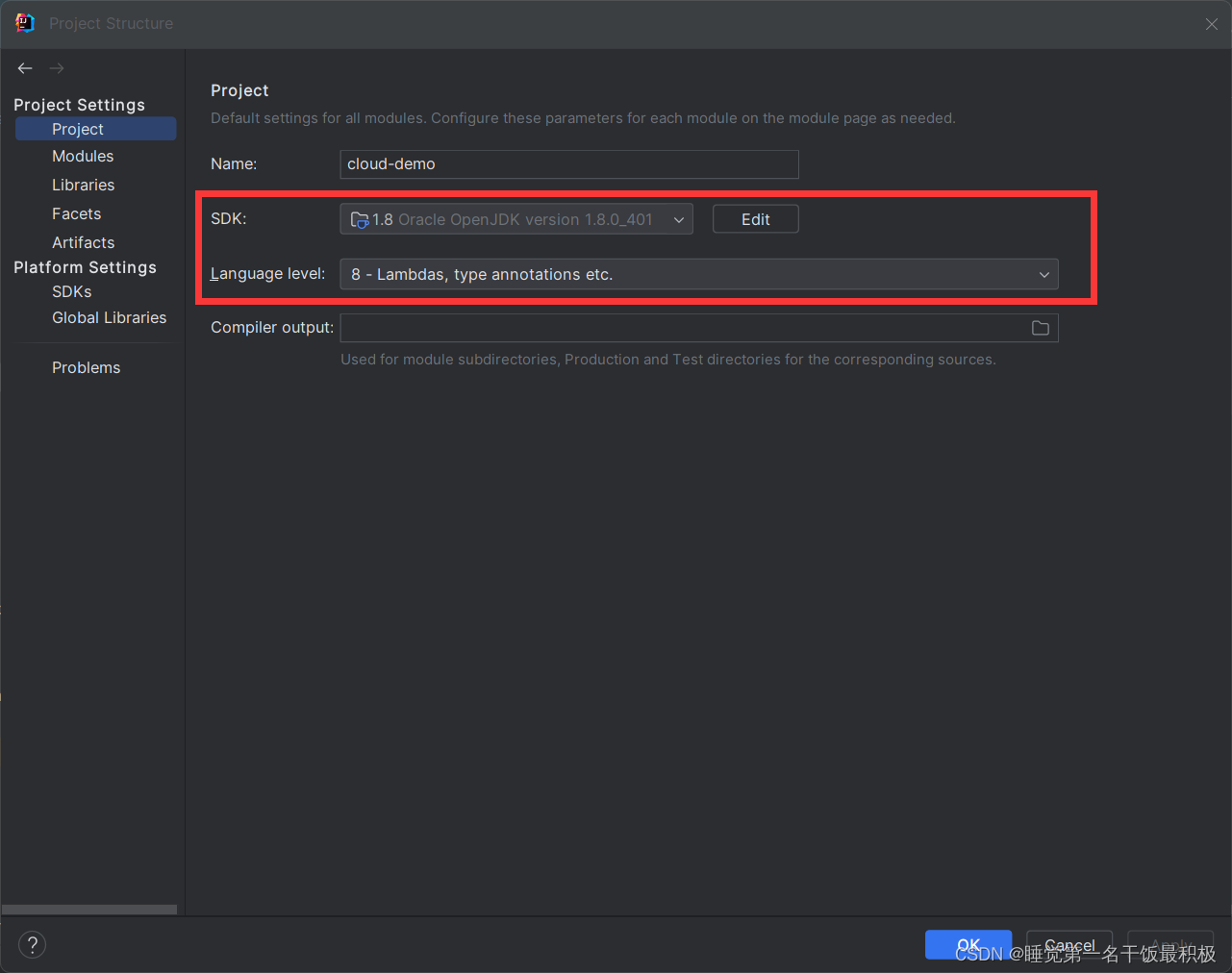The width and height of the screenshot is (1232, 973).
Task: Click the forward navigation arrow
Action: coord(57,68)
